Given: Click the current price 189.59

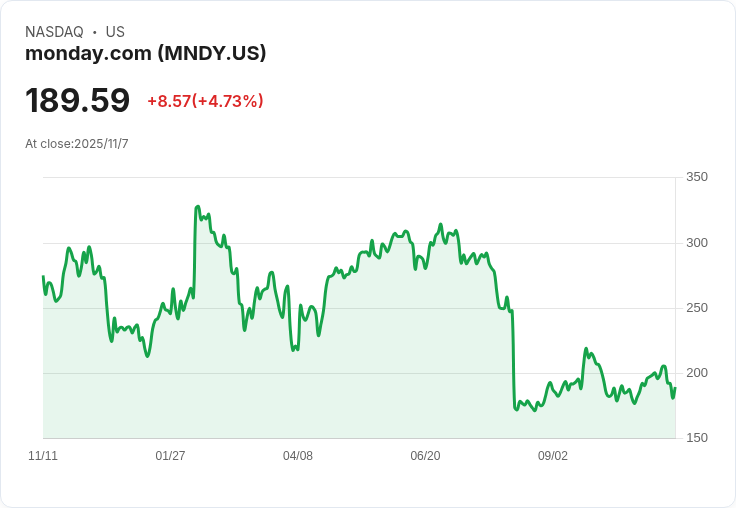Looking at the screenshot, I should point(77,100).
